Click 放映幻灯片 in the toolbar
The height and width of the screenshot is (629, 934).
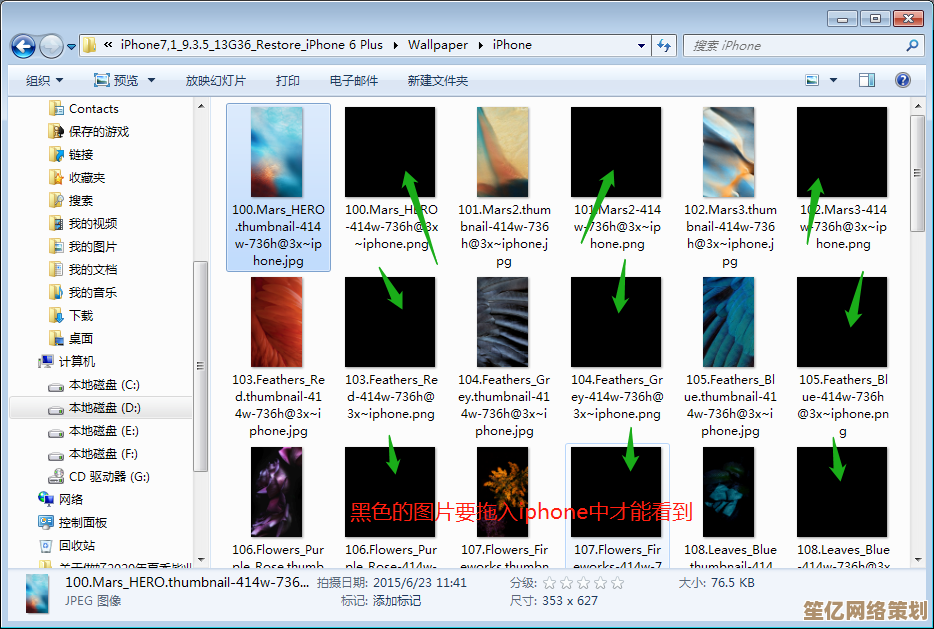[215, 80]
